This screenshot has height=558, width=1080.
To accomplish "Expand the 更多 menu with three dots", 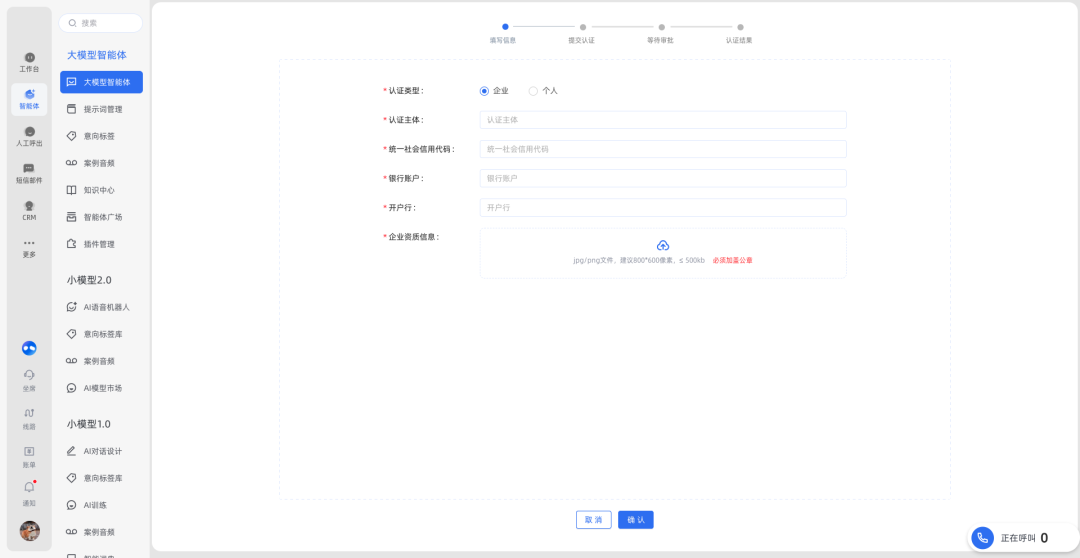I will (29, 244).
